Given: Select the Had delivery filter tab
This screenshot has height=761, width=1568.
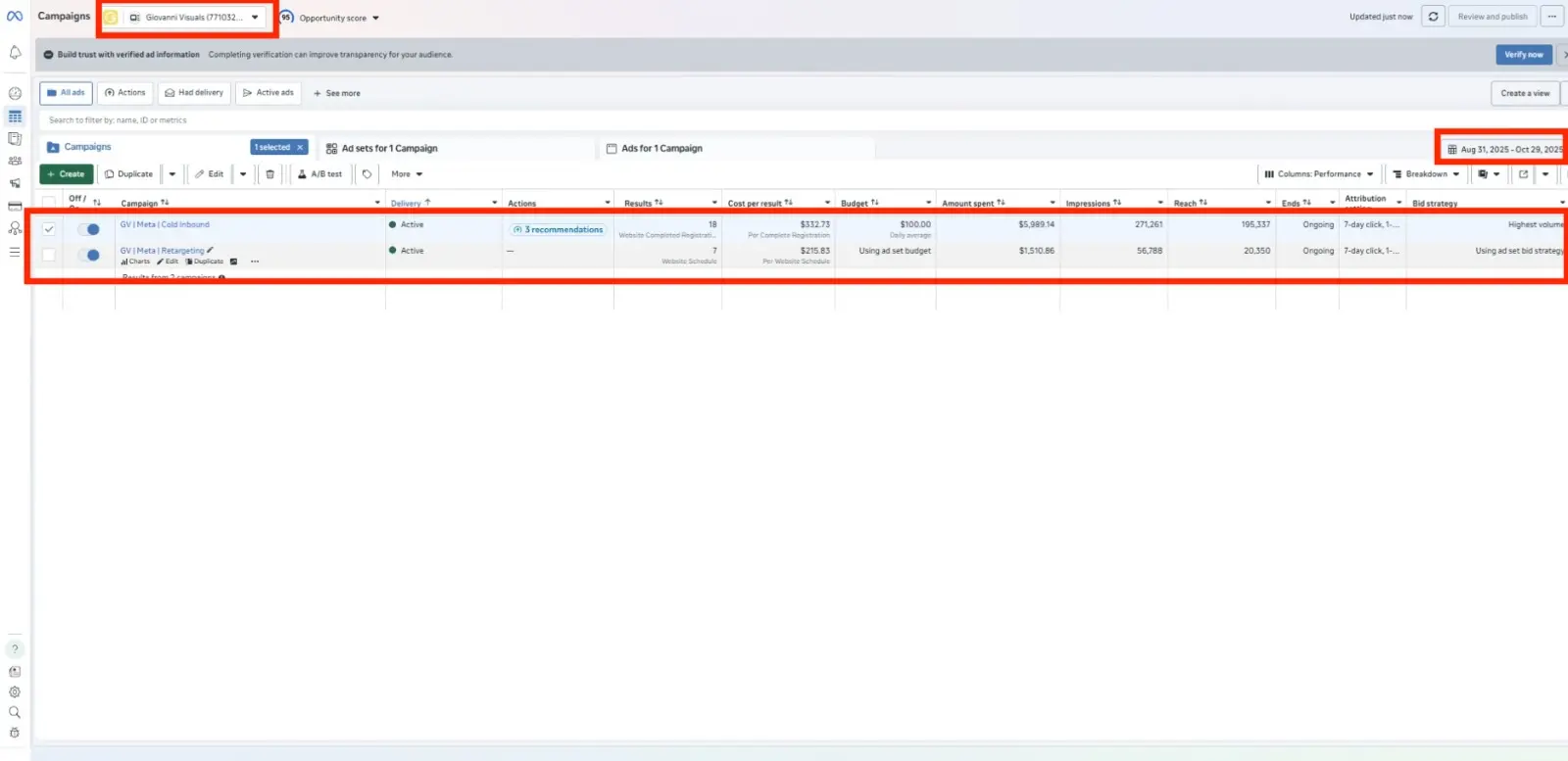Looking at the screenshot, I should 194,93.
